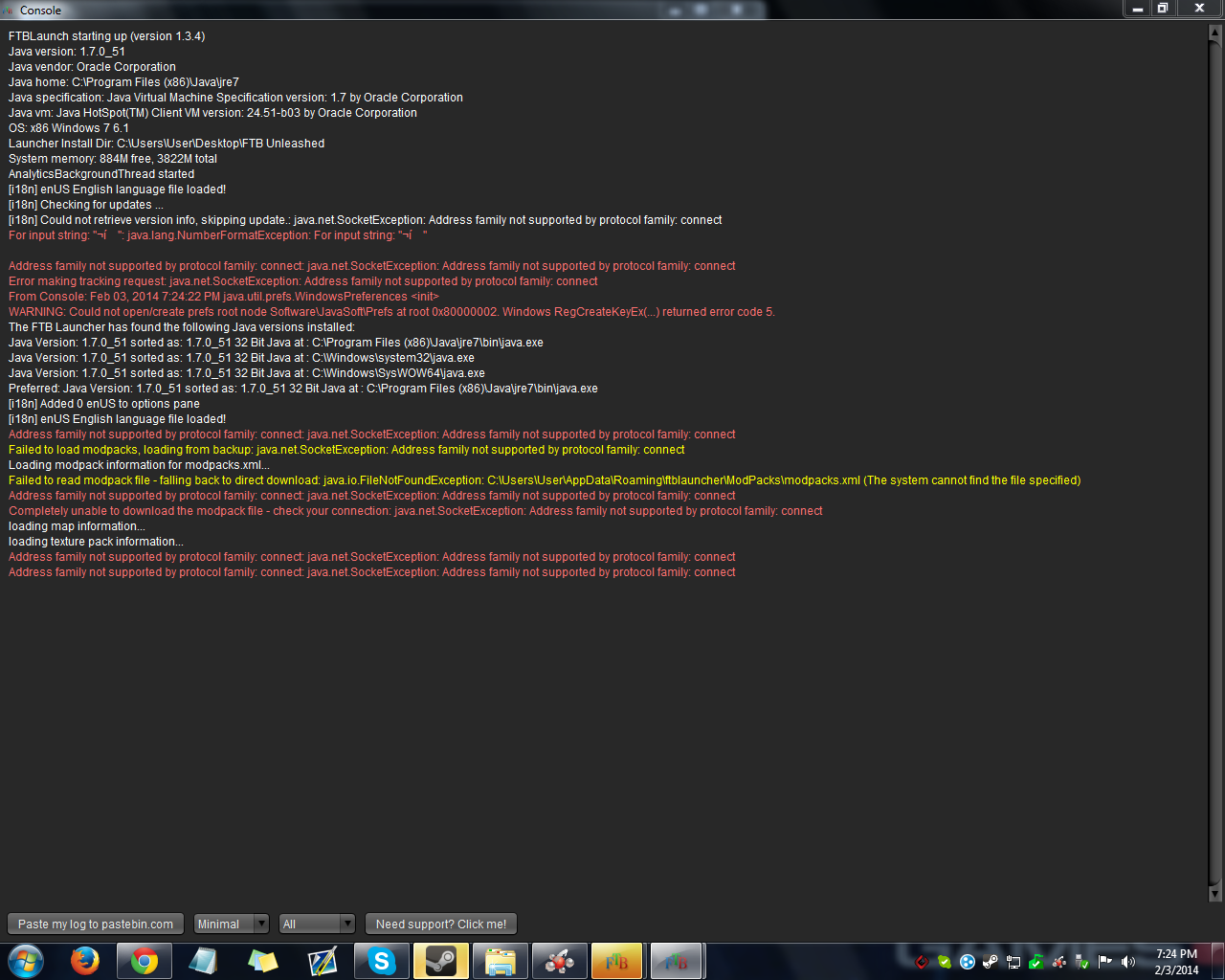Click the console vertical scrollbar track

[1215, 463]
